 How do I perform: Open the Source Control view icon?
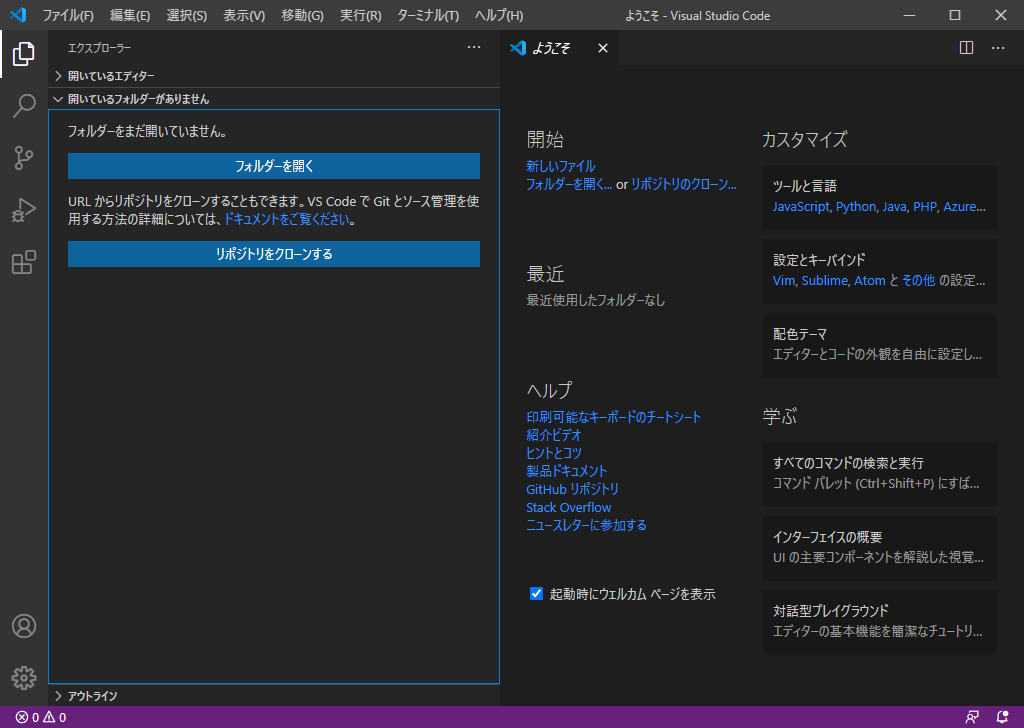coord(23,158)
